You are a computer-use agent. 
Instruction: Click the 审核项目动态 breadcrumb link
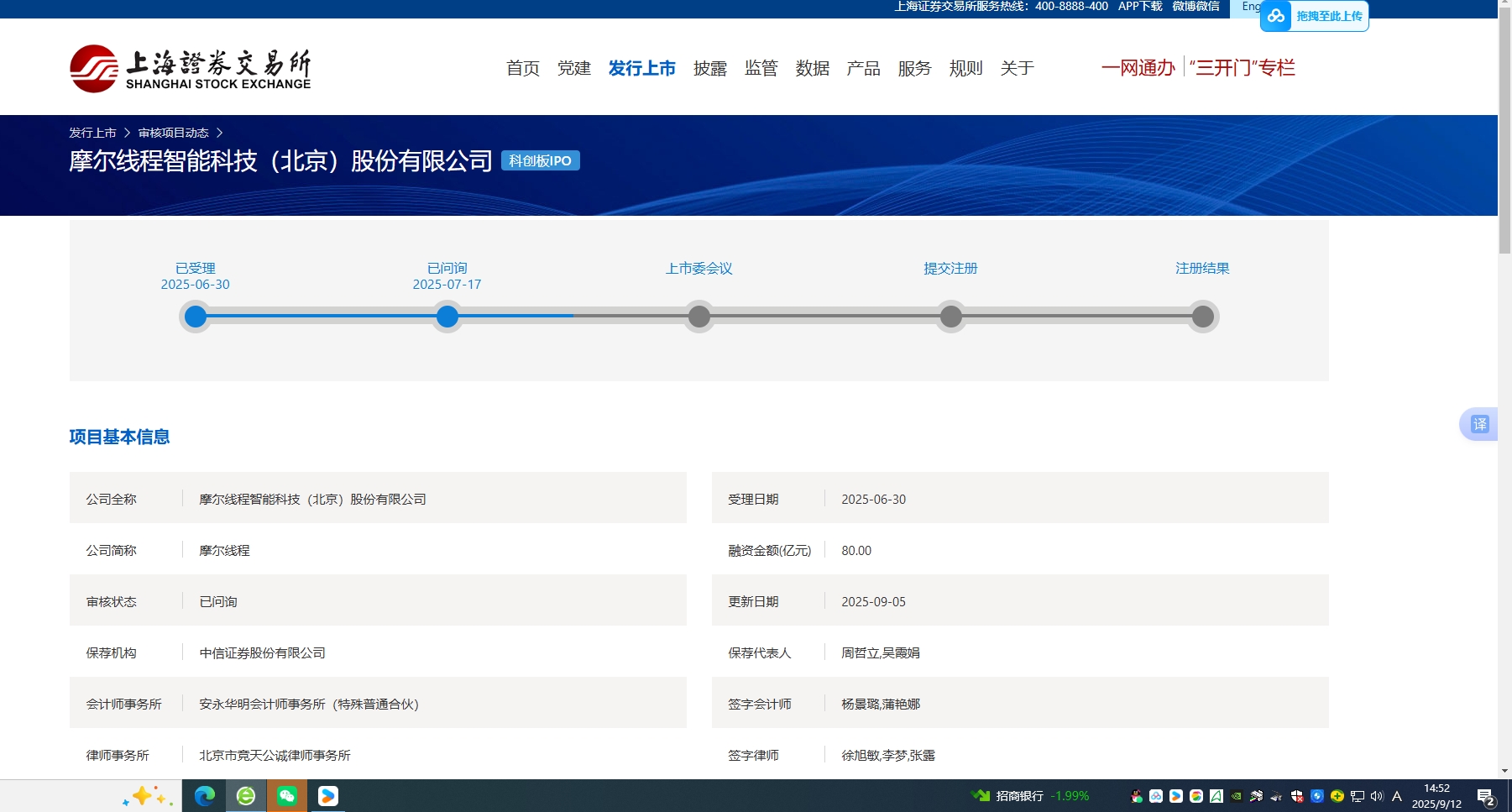click(x=174, y=133)
